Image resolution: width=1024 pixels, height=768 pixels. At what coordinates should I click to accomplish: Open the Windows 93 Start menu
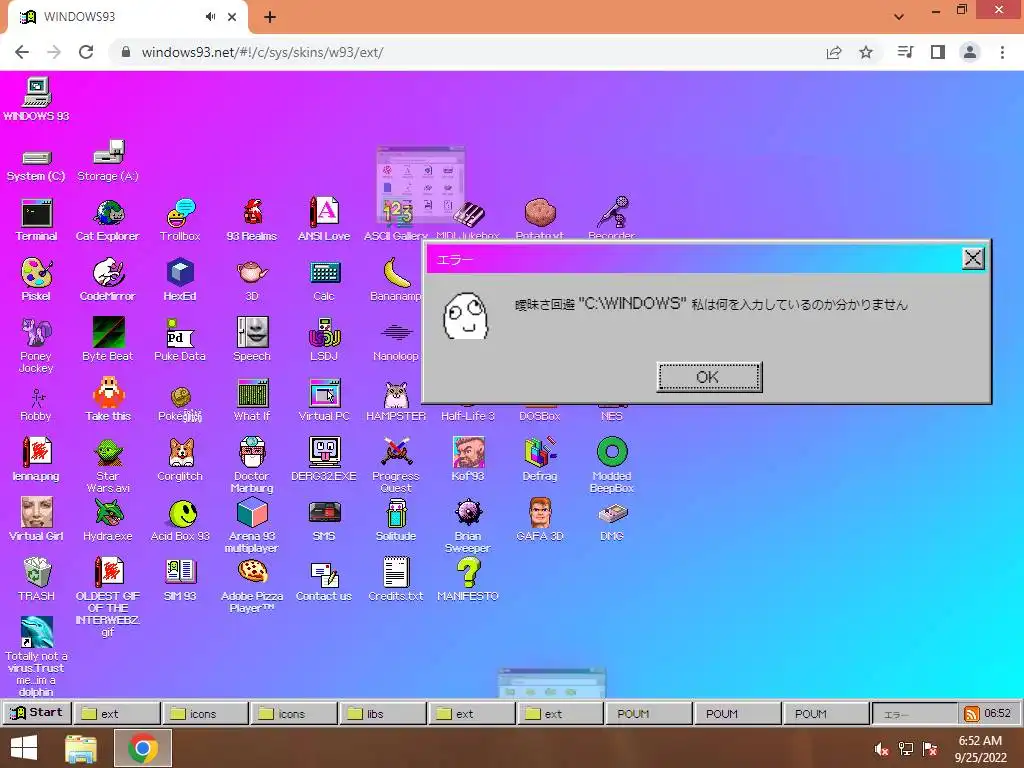click(37, 713)
